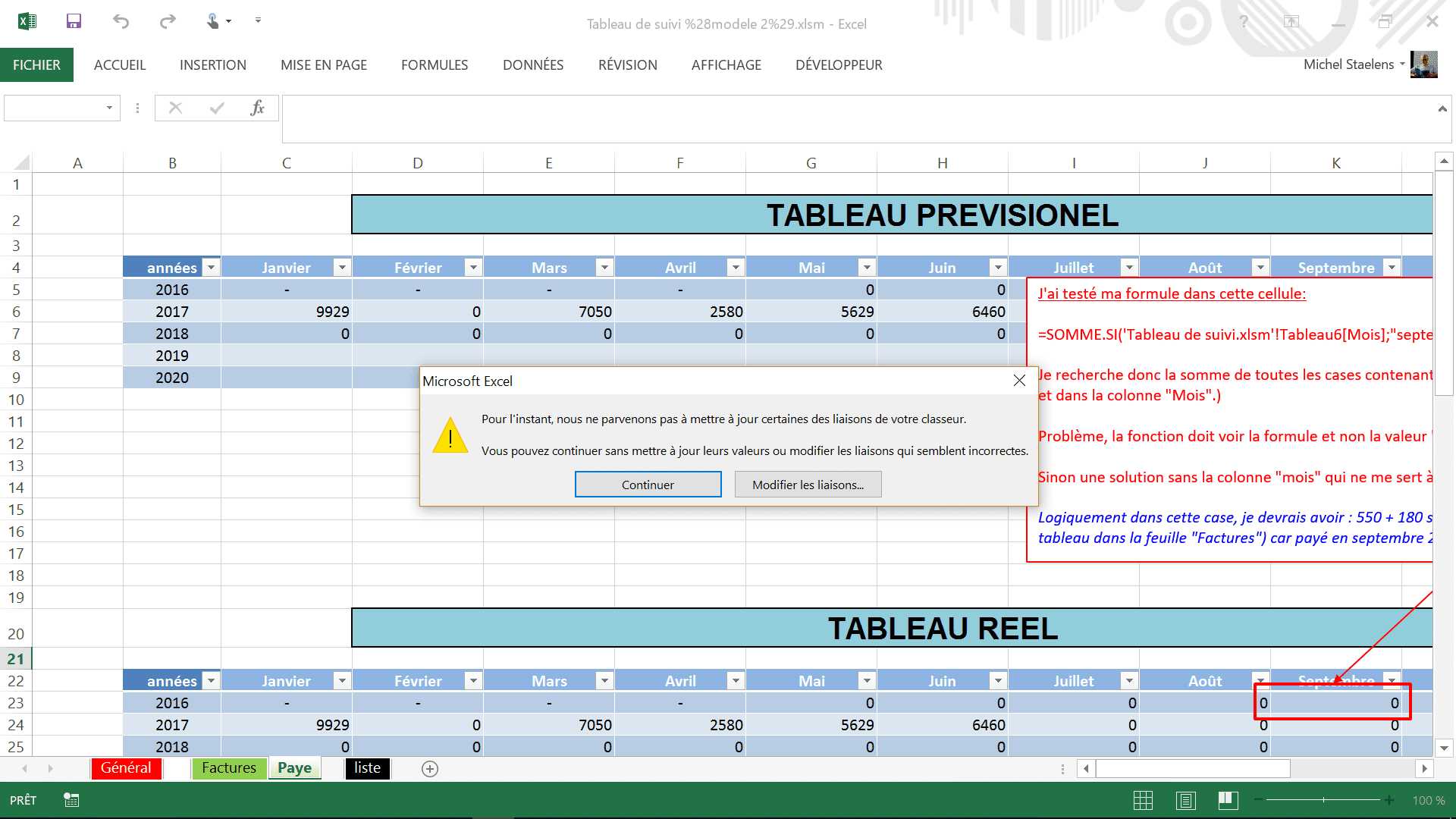The height and width of the screenshot is (819, 1456).
Task: Click the Continuer button in dialog
Action: (x=648, y=485)
